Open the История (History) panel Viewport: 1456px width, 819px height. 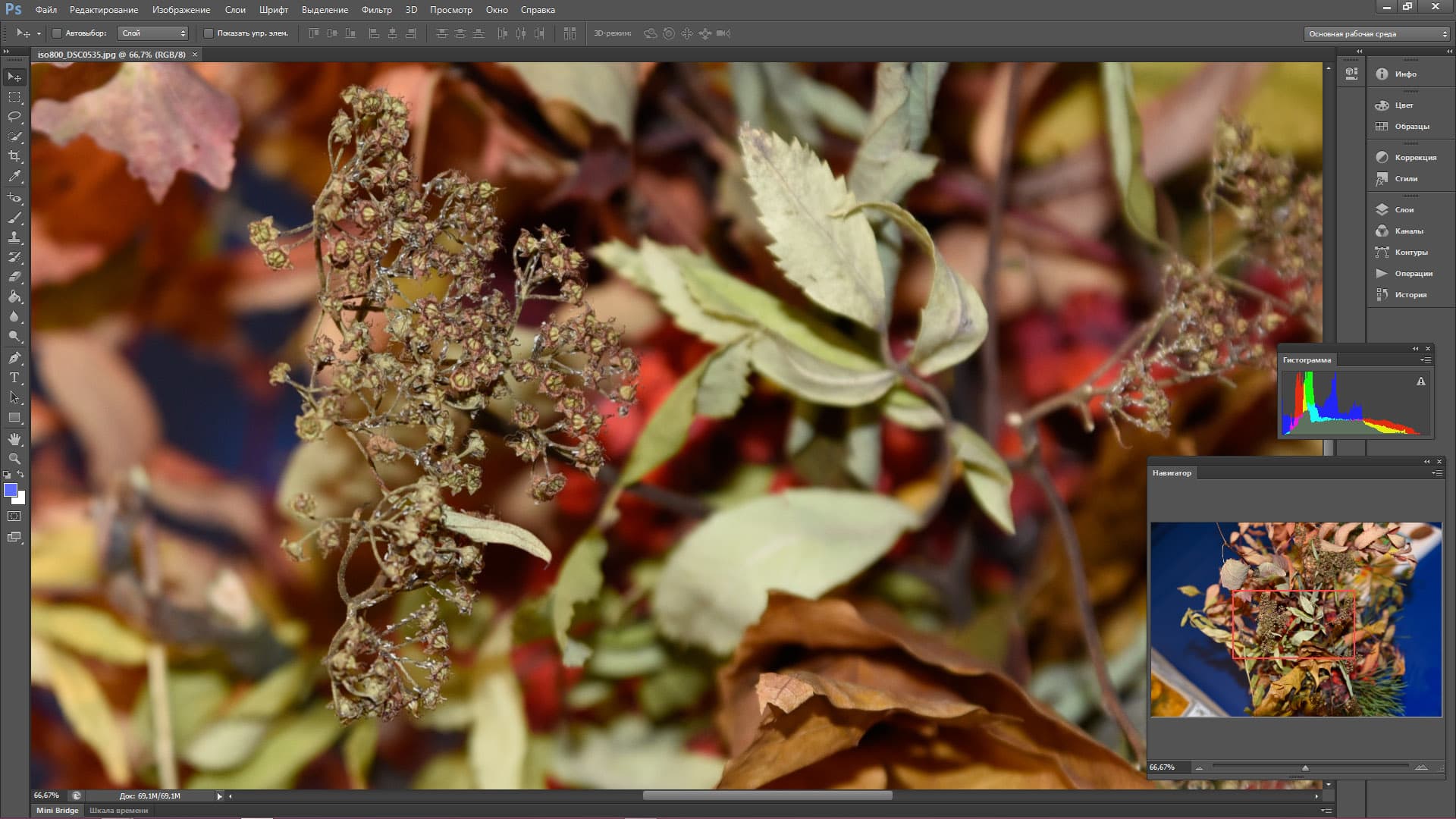point(1410,294)
